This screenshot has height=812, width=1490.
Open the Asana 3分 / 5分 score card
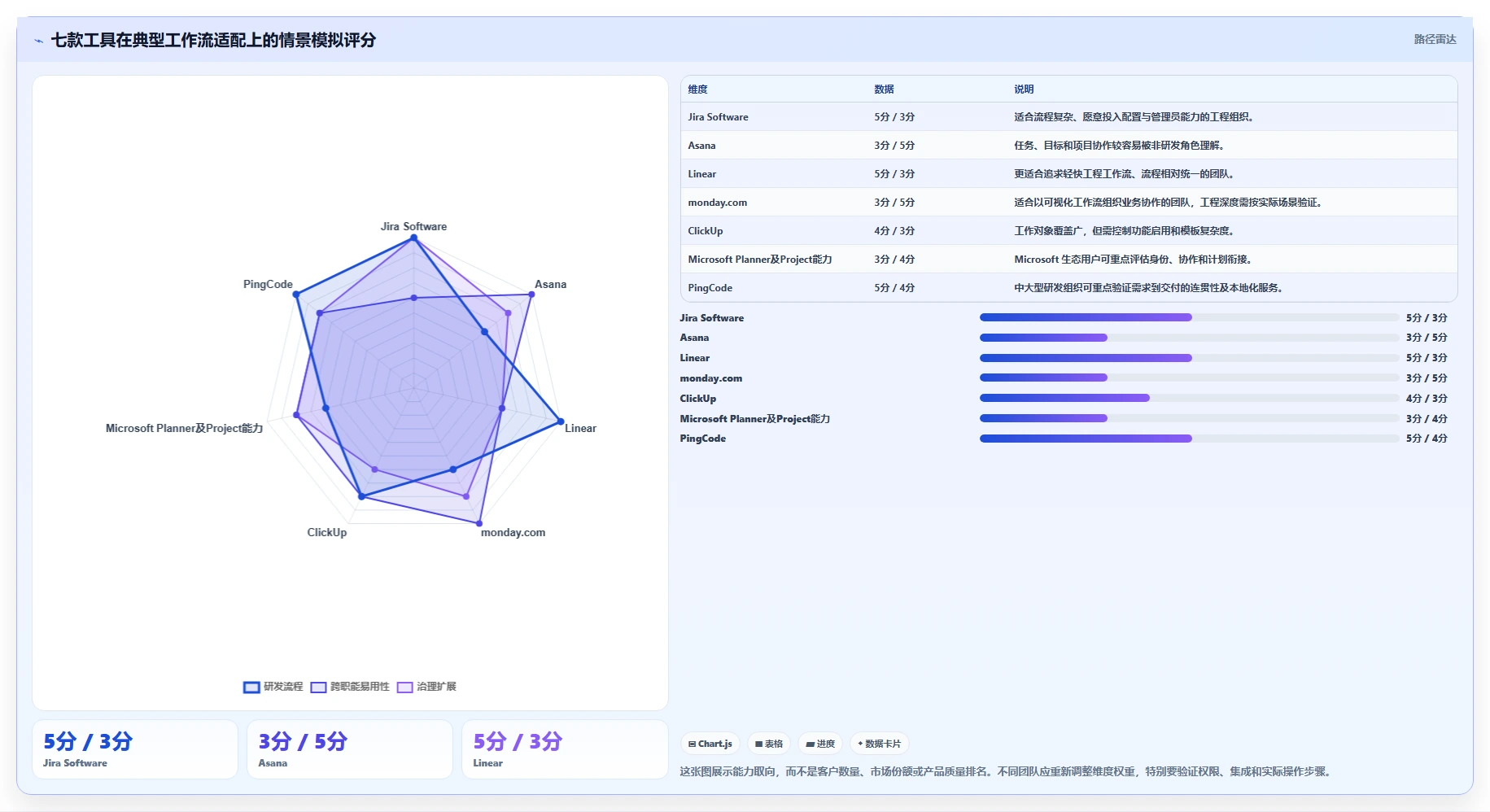[x=350, y=749]
